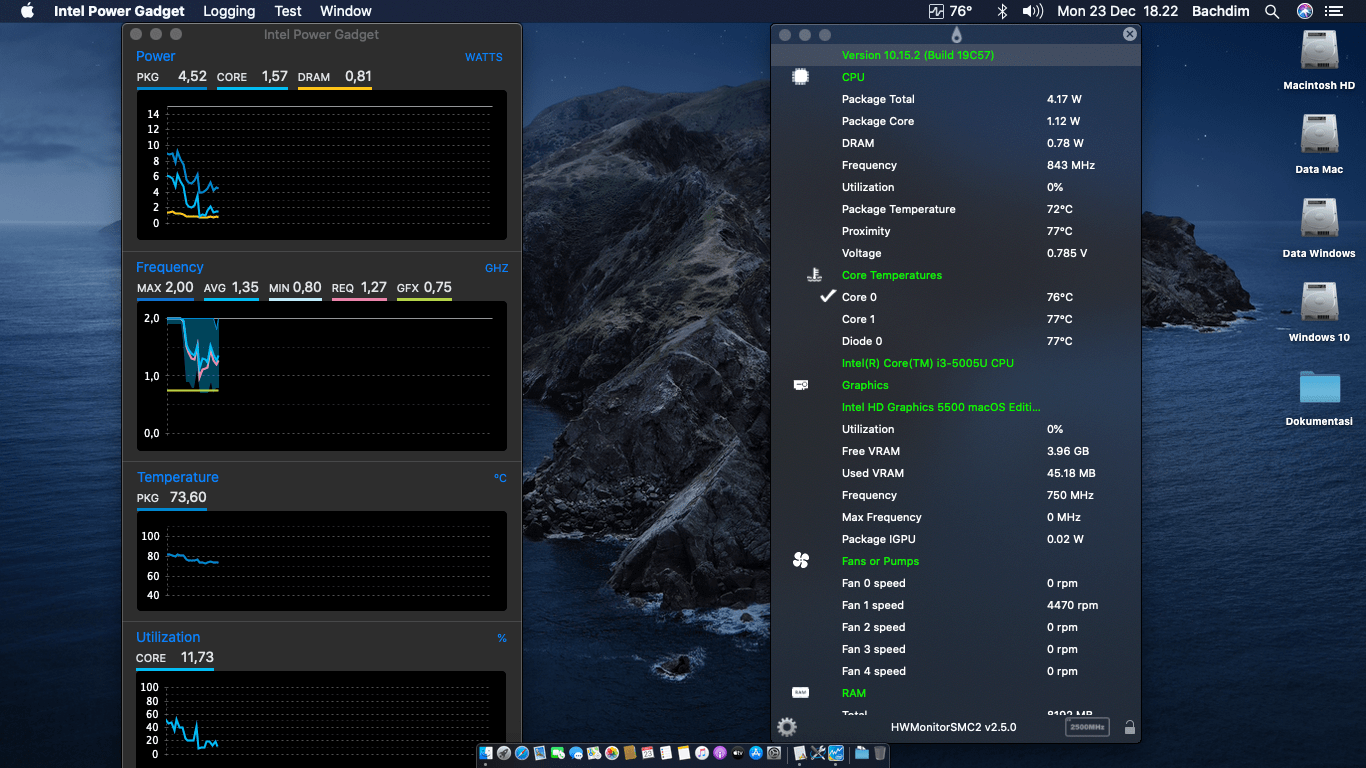Toggle the padlock icon in HWMonitor
The image size is (1366, 768).
click(1129, 727)
